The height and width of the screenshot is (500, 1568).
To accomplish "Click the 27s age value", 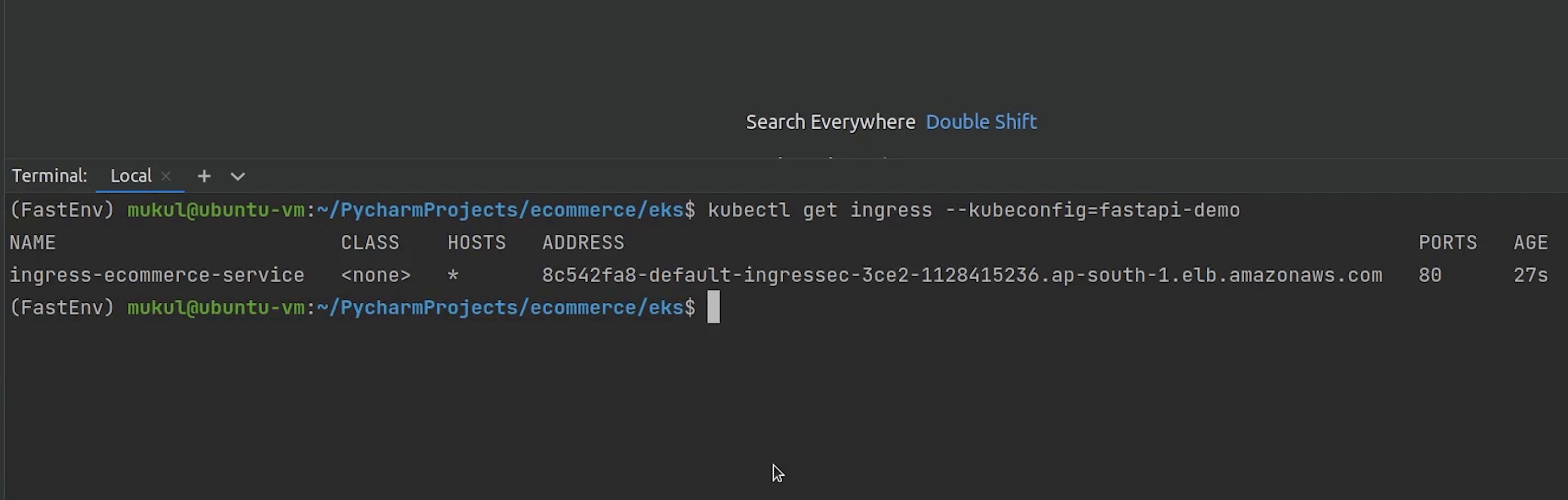I will click(x=1530, y=276).
